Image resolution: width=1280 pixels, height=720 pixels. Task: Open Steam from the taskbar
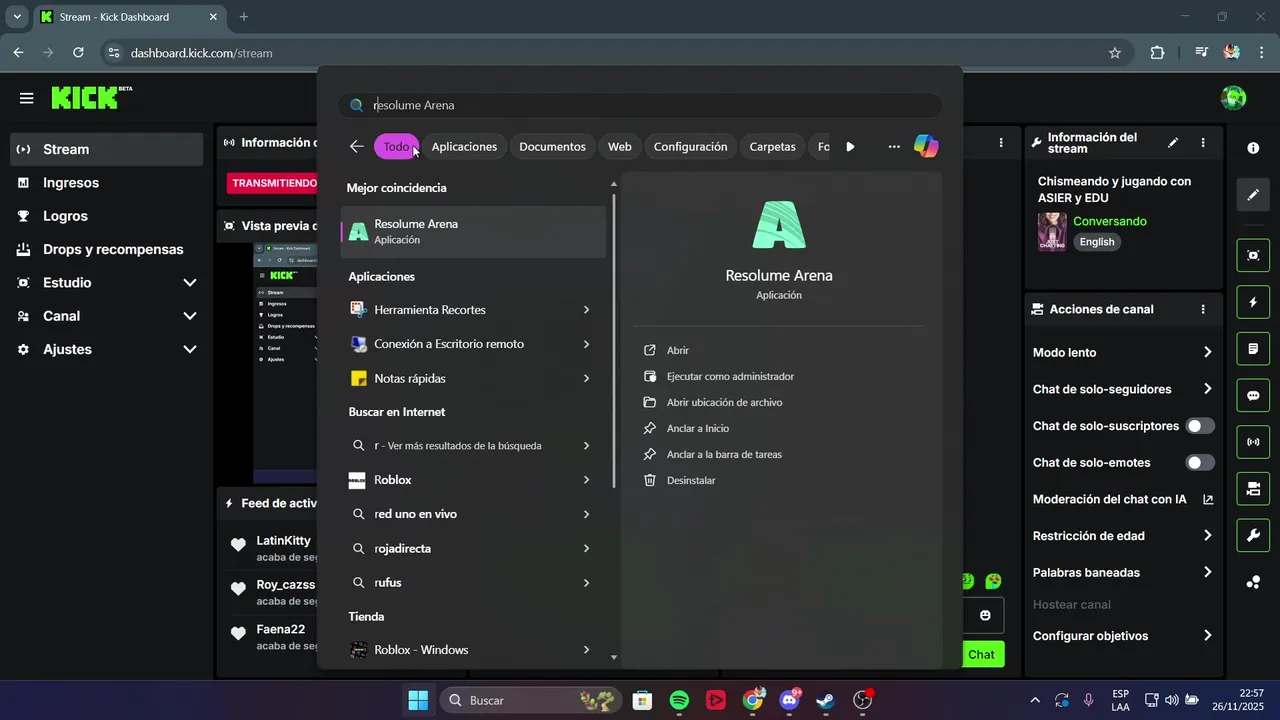(825, 700)
